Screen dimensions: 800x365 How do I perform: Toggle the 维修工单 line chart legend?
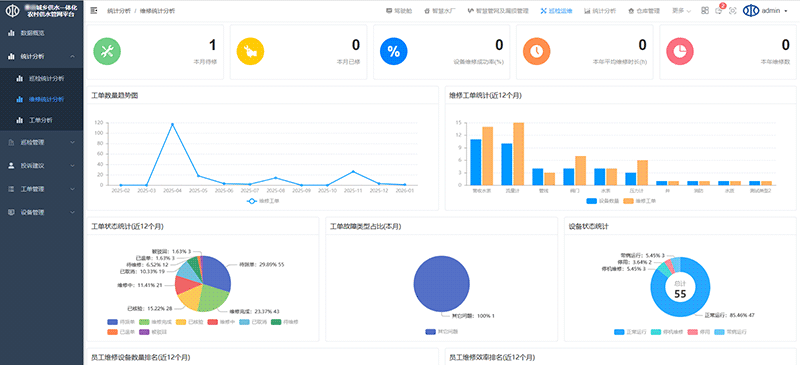[x=263, y=201]
